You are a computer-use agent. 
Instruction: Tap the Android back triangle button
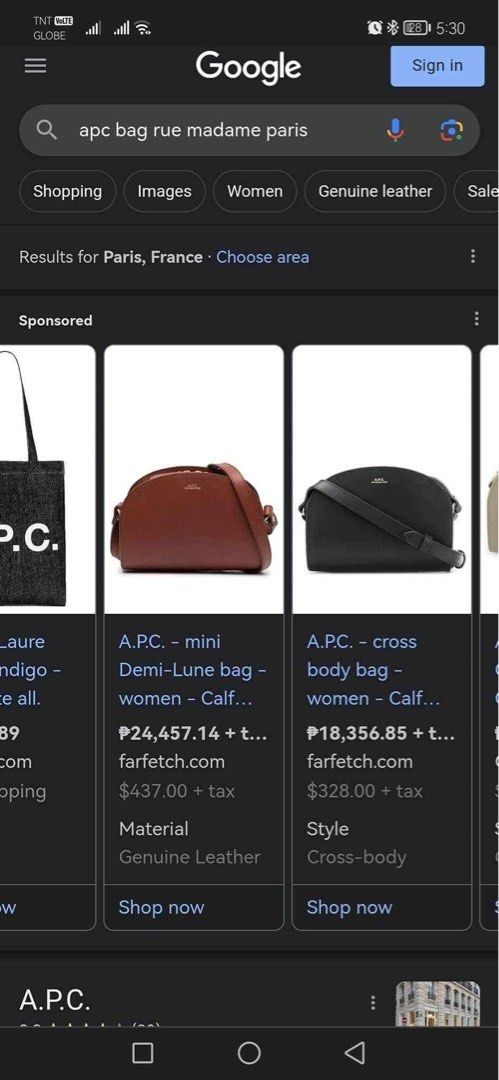click(x=354, y=1052)
